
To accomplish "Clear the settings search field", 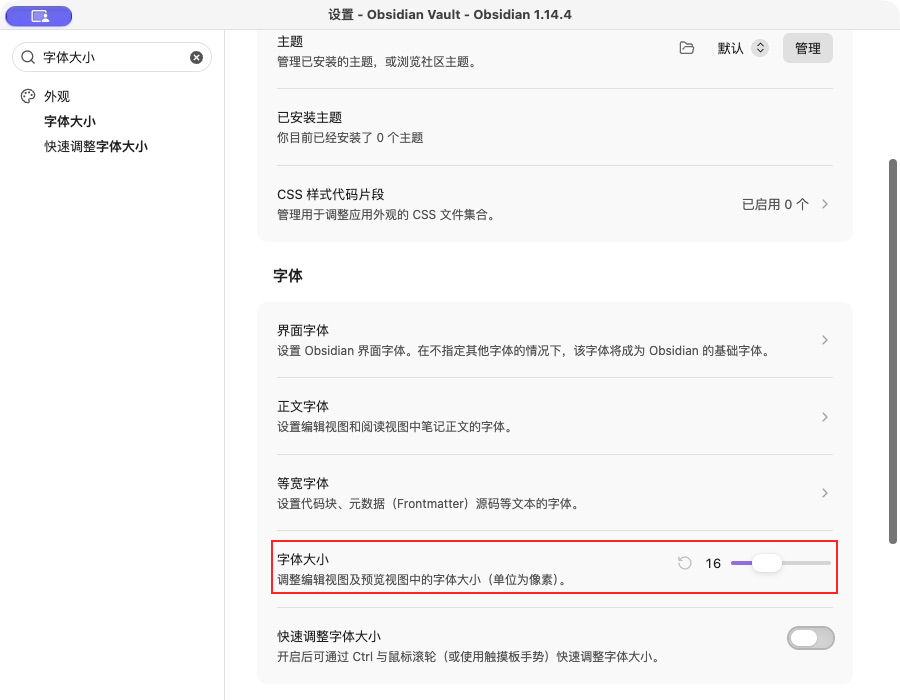I will click(196, 57).
